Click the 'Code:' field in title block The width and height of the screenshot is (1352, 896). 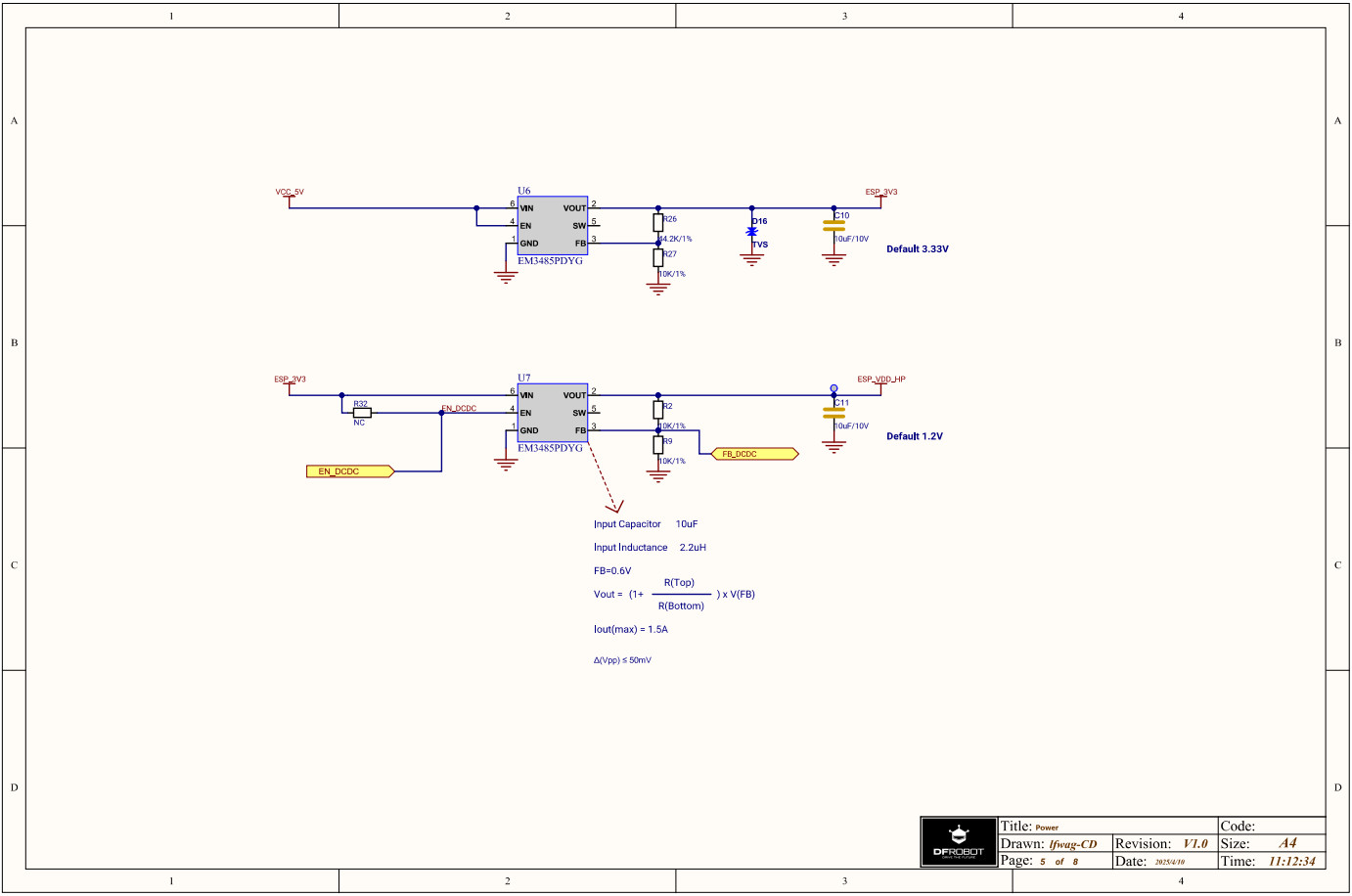point(1272,827)
